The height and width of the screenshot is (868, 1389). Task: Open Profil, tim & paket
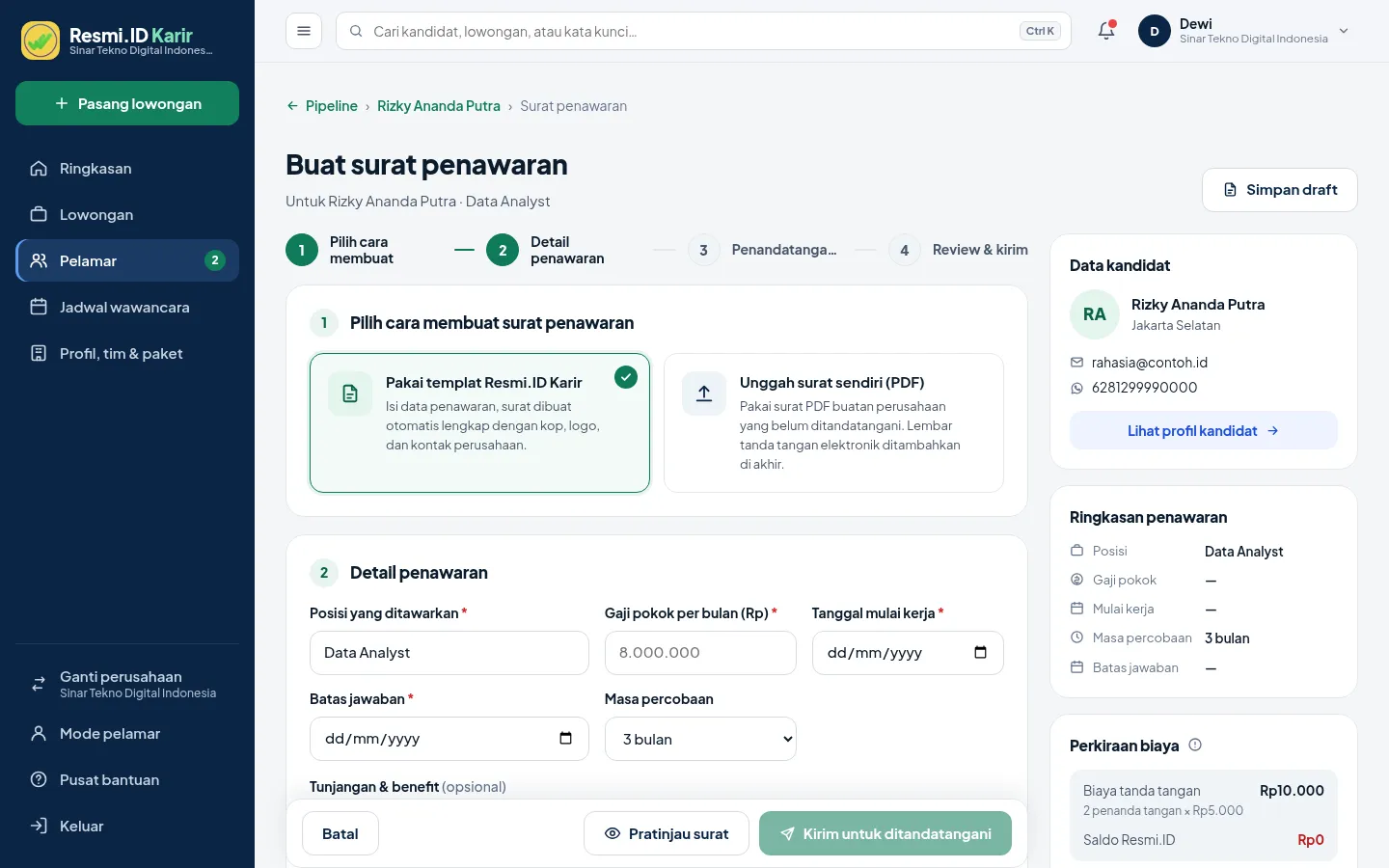pos(127,354)
